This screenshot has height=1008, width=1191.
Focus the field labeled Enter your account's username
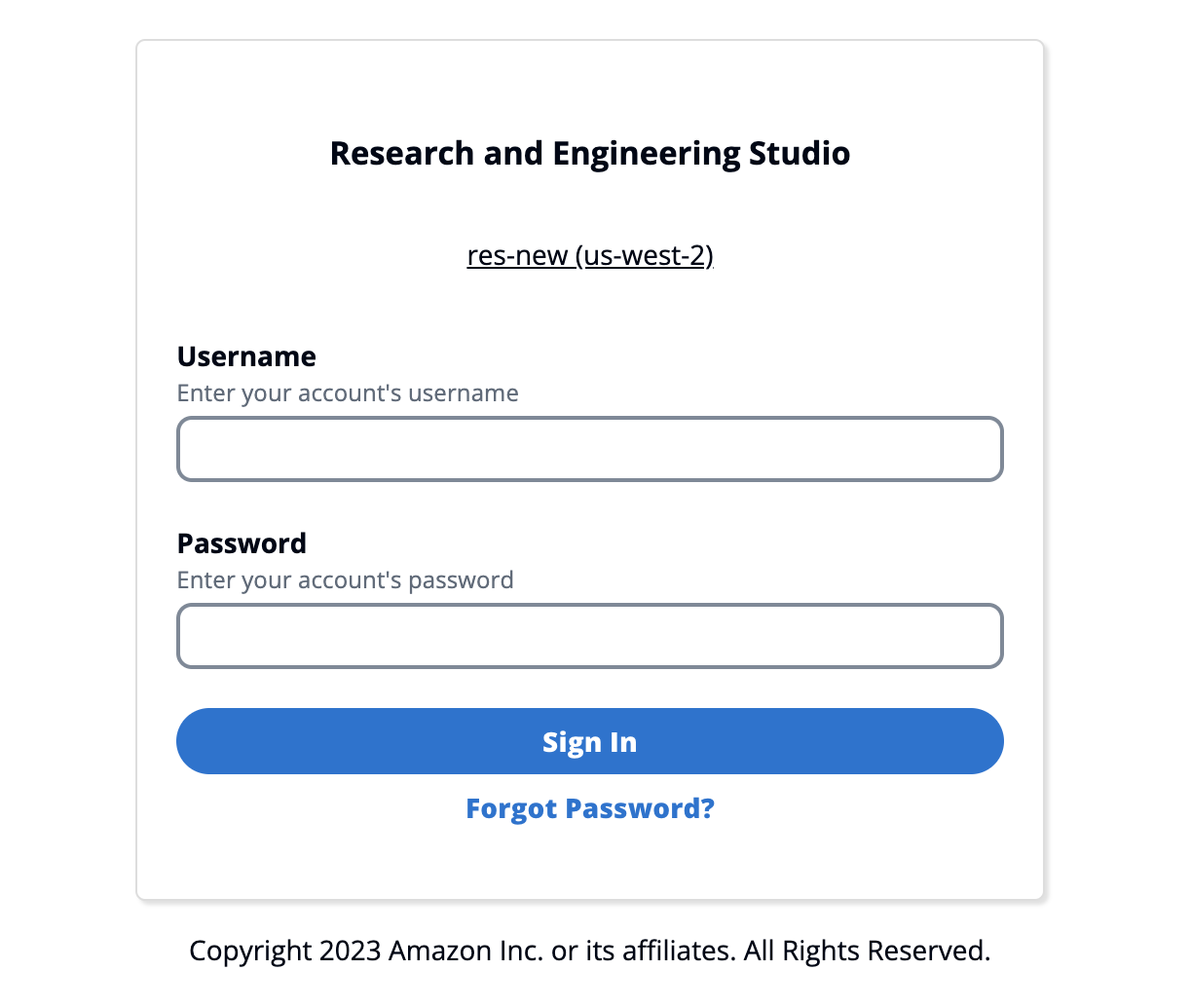coord(589,449)
